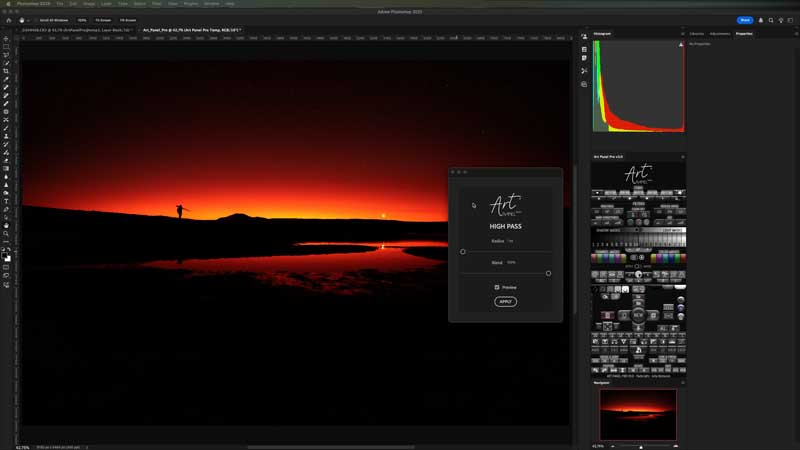This screenshot has height=450, width=800.
Task: Select the Lasso tool
Action: tap(6, 55)
